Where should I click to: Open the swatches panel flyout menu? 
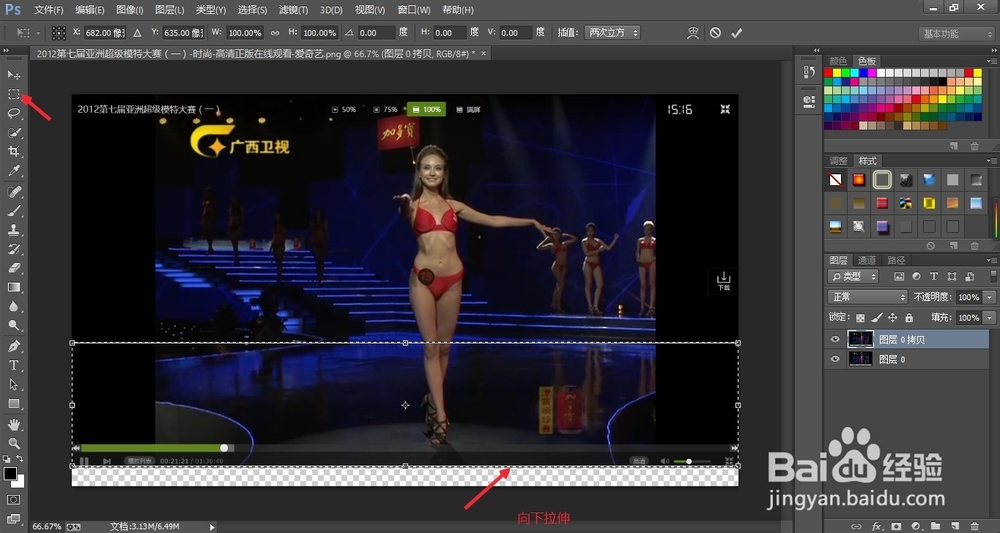click(992, 61)
